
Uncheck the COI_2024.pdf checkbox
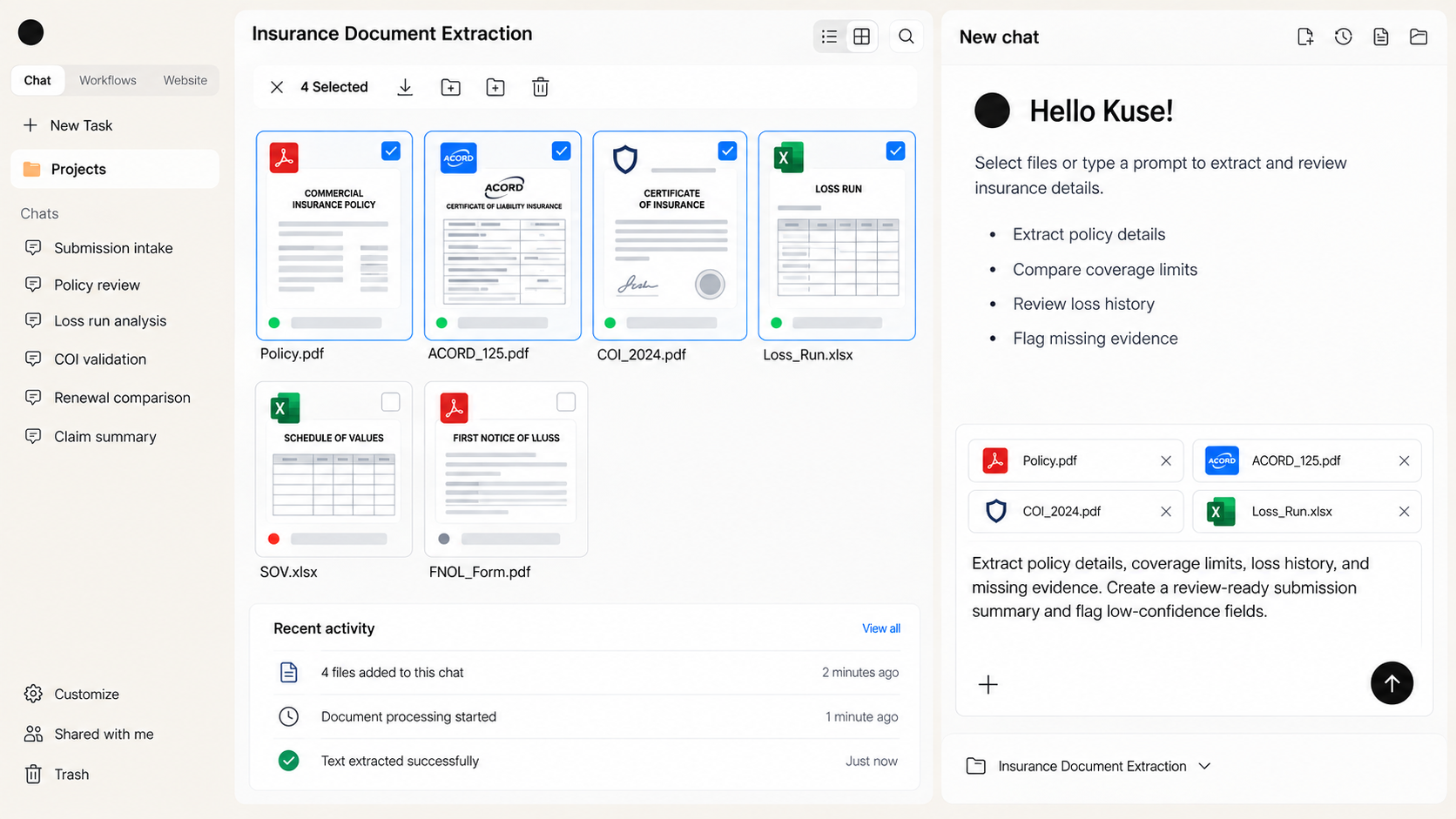pyautogui.click(x=727, y=151)
